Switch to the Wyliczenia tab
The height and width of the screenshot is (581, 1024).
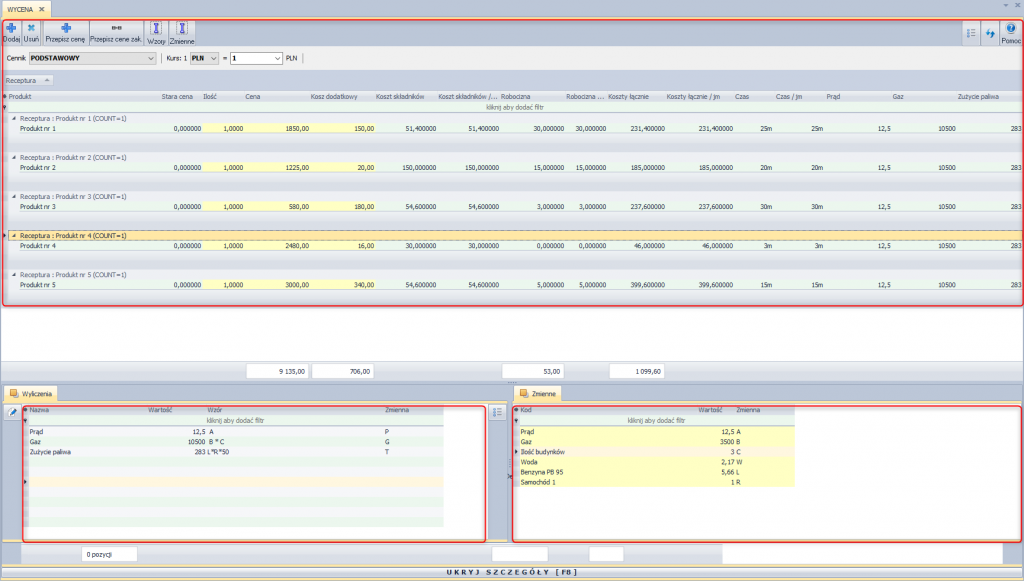tap(31, 394)
